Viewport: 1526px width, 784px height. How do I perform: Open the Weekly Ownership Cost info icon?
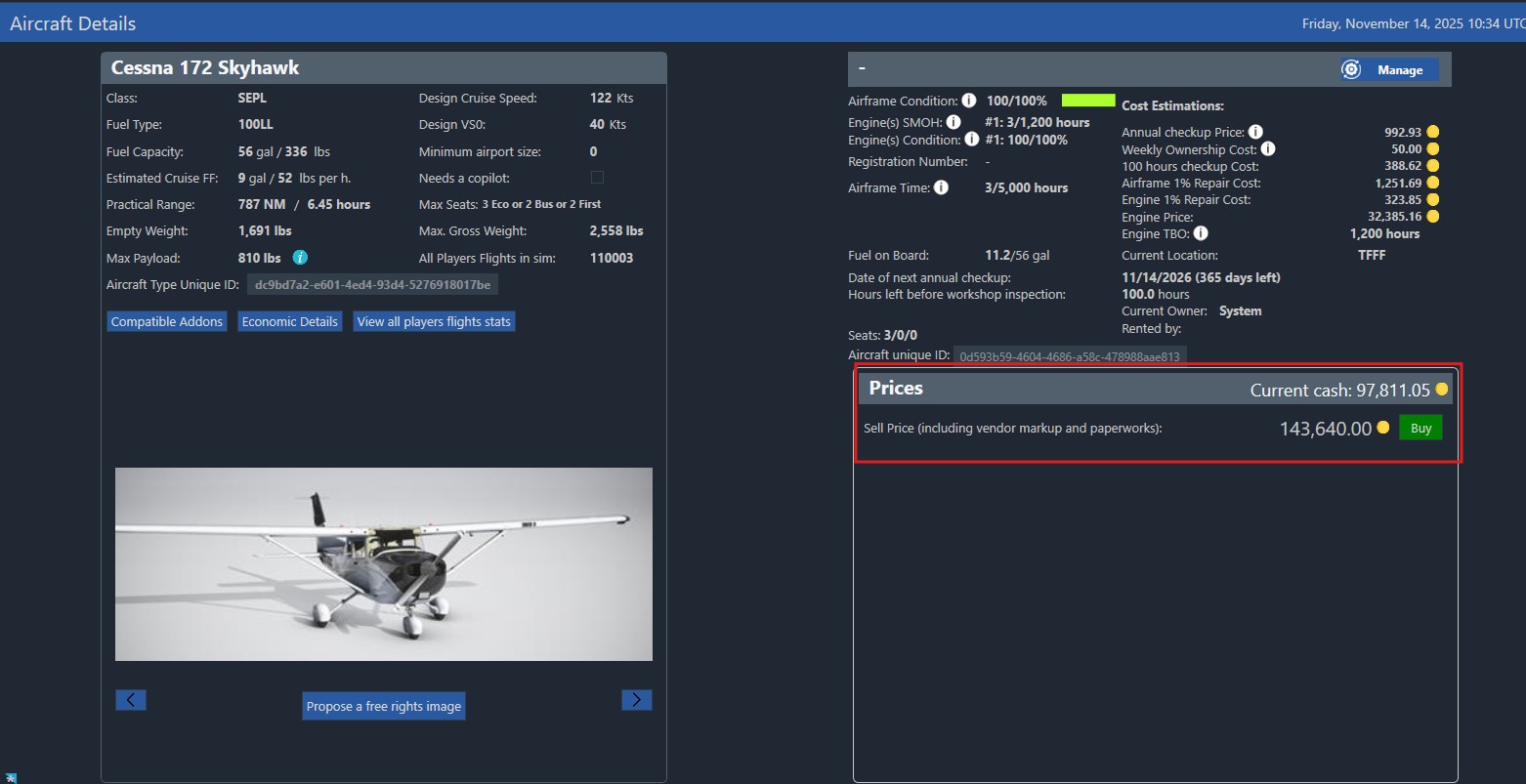pyautogui.click(x=1268, y=148)
